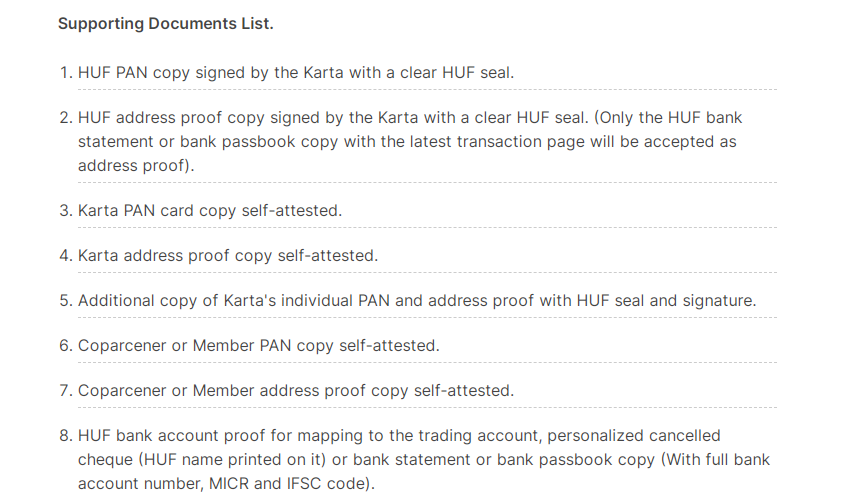
Task: Click "Karta address proof copy self-attested" item
Action: tap(228, 256)
